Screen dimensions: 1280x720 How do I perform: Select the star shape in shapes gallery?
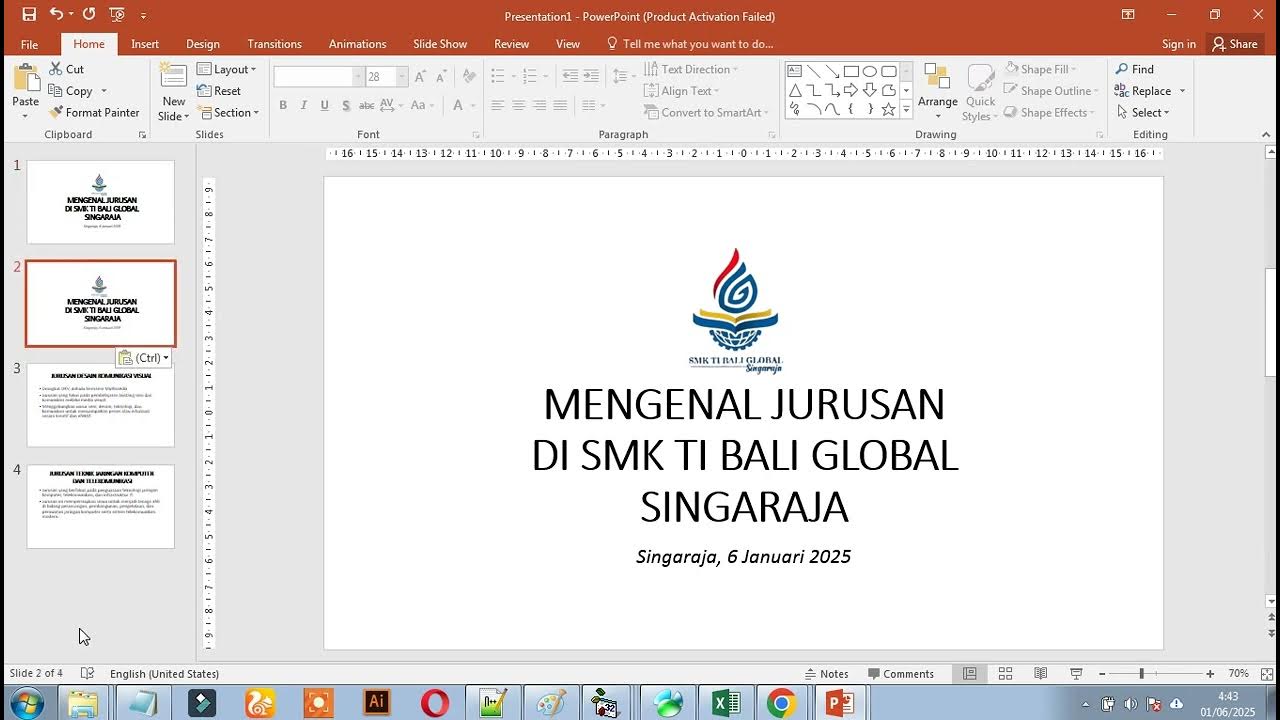coord(888,109)
